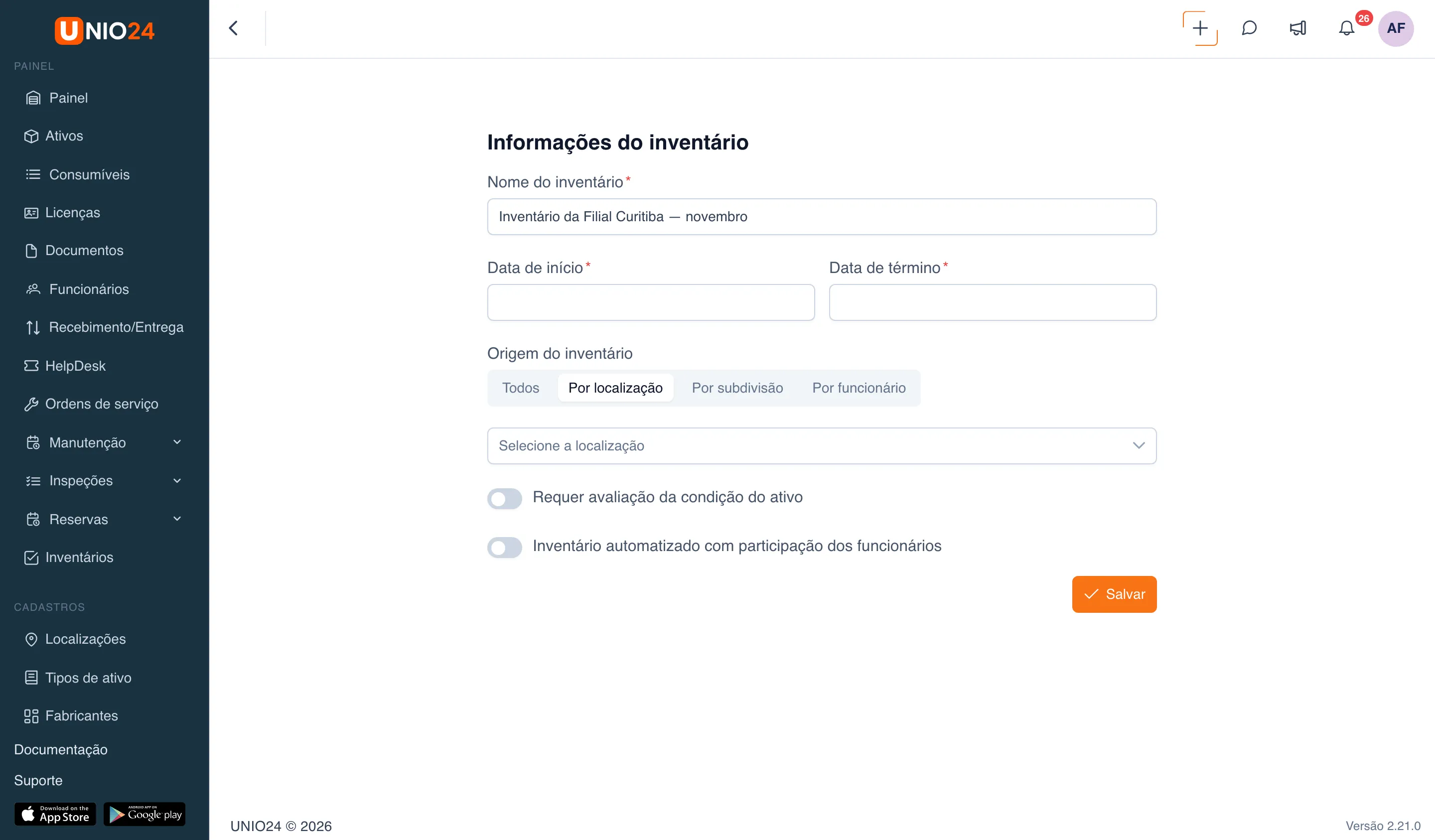Switch to Por subdivisão tab
This screenshot has height=840, width=1435.
[737, 388]
